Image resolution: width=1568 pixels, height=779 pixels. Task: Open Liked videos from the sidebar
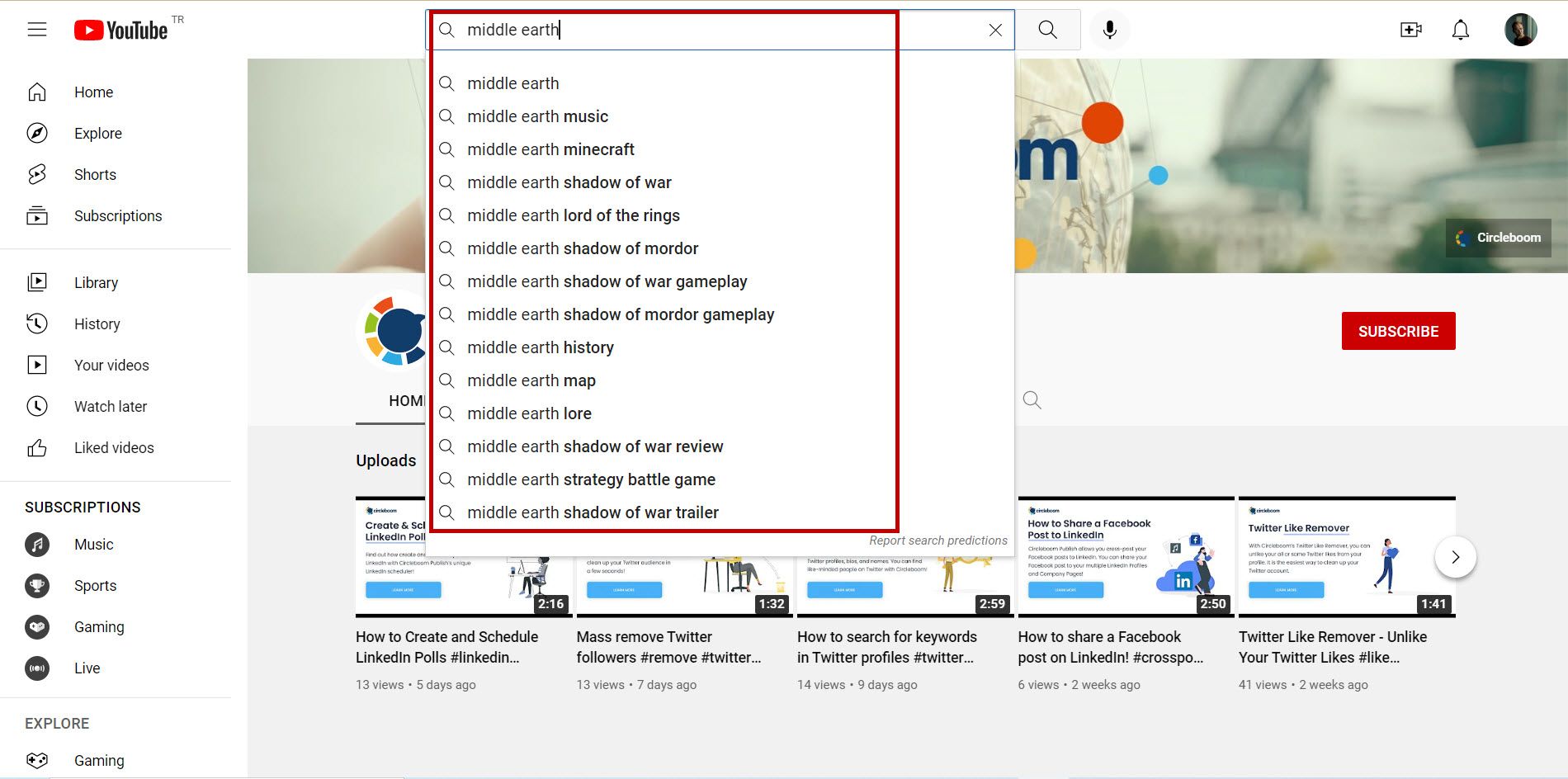click(113, 447)
